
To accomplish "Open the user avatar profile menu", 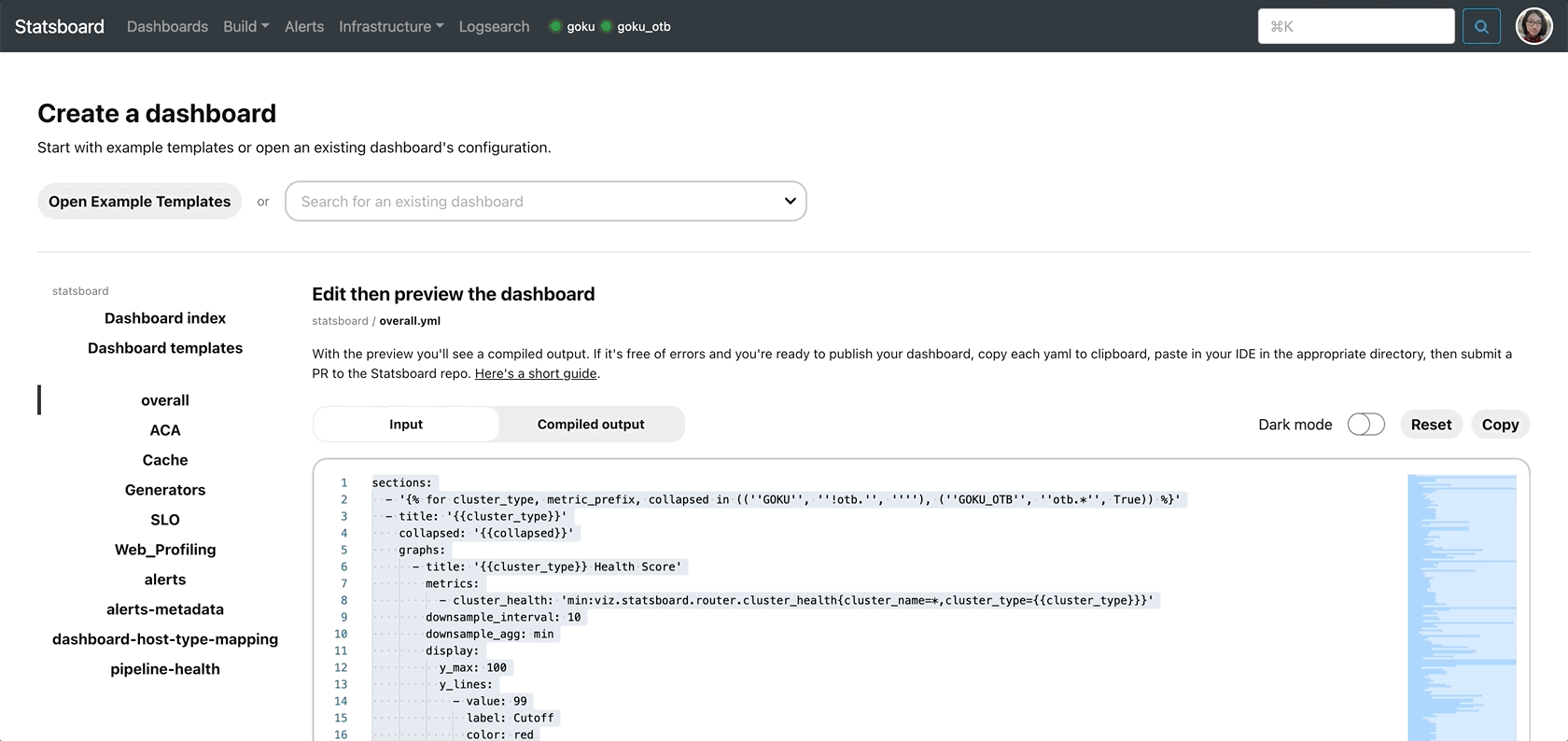I will click(1533, 26).
